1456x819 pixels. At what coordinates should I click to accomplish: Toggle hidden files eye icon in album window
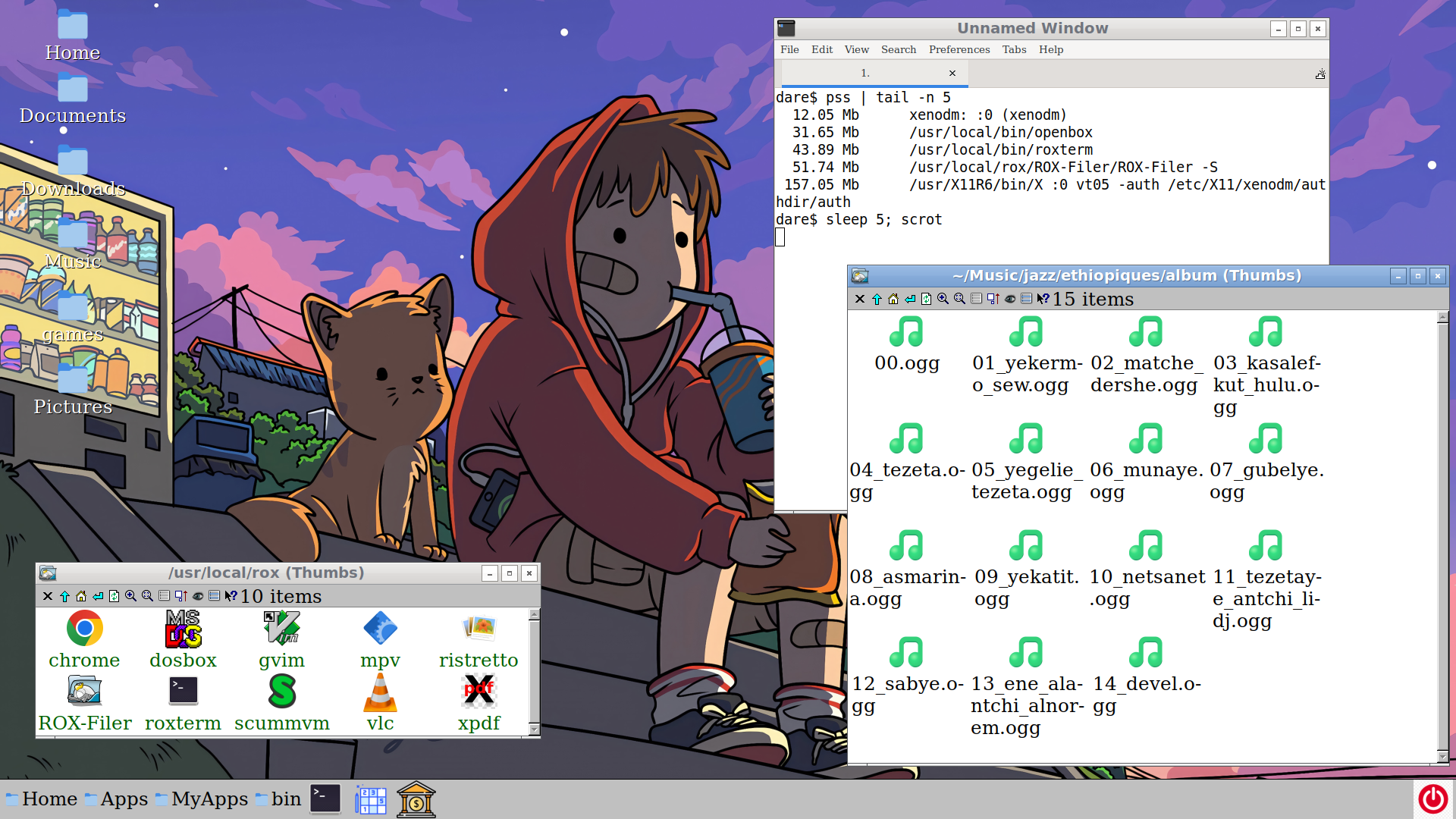(x=1009, y=300)
